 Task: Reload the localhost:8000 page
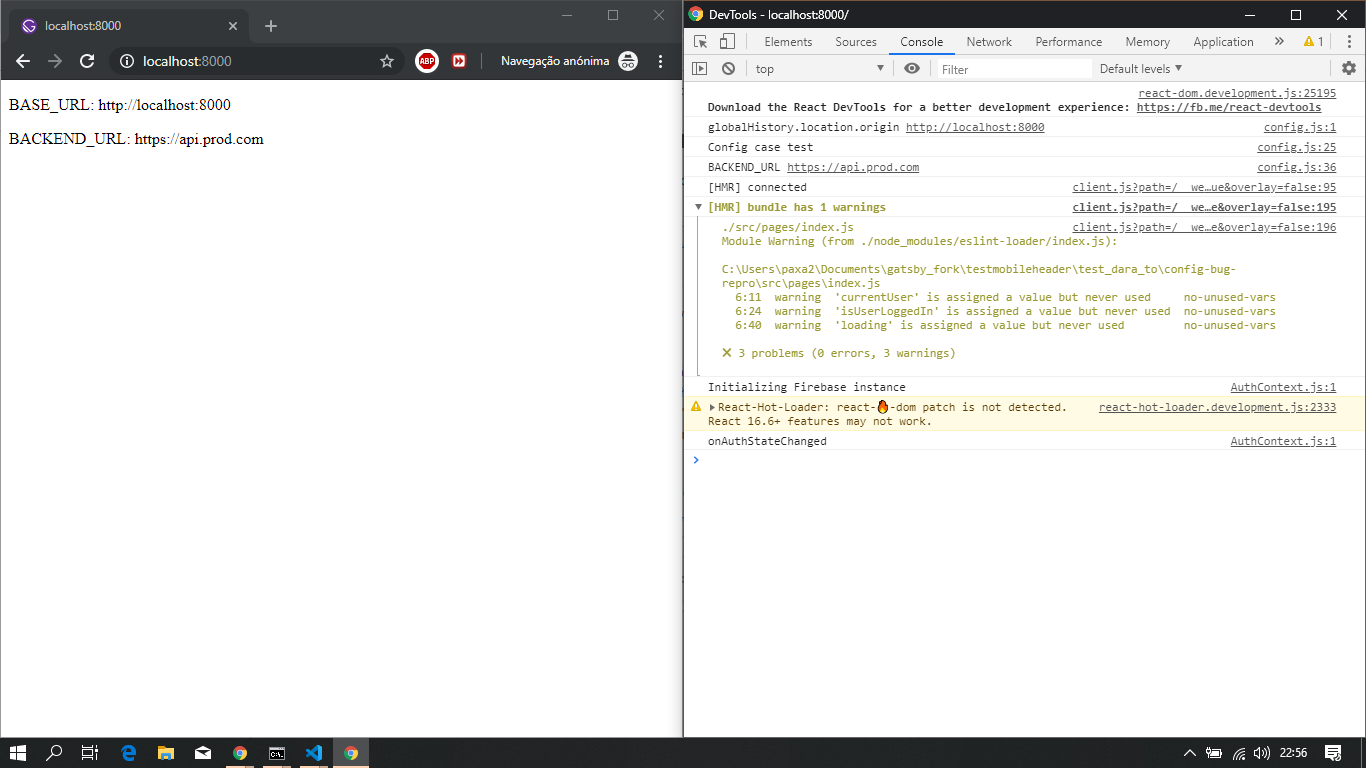[x=88, y=60]
